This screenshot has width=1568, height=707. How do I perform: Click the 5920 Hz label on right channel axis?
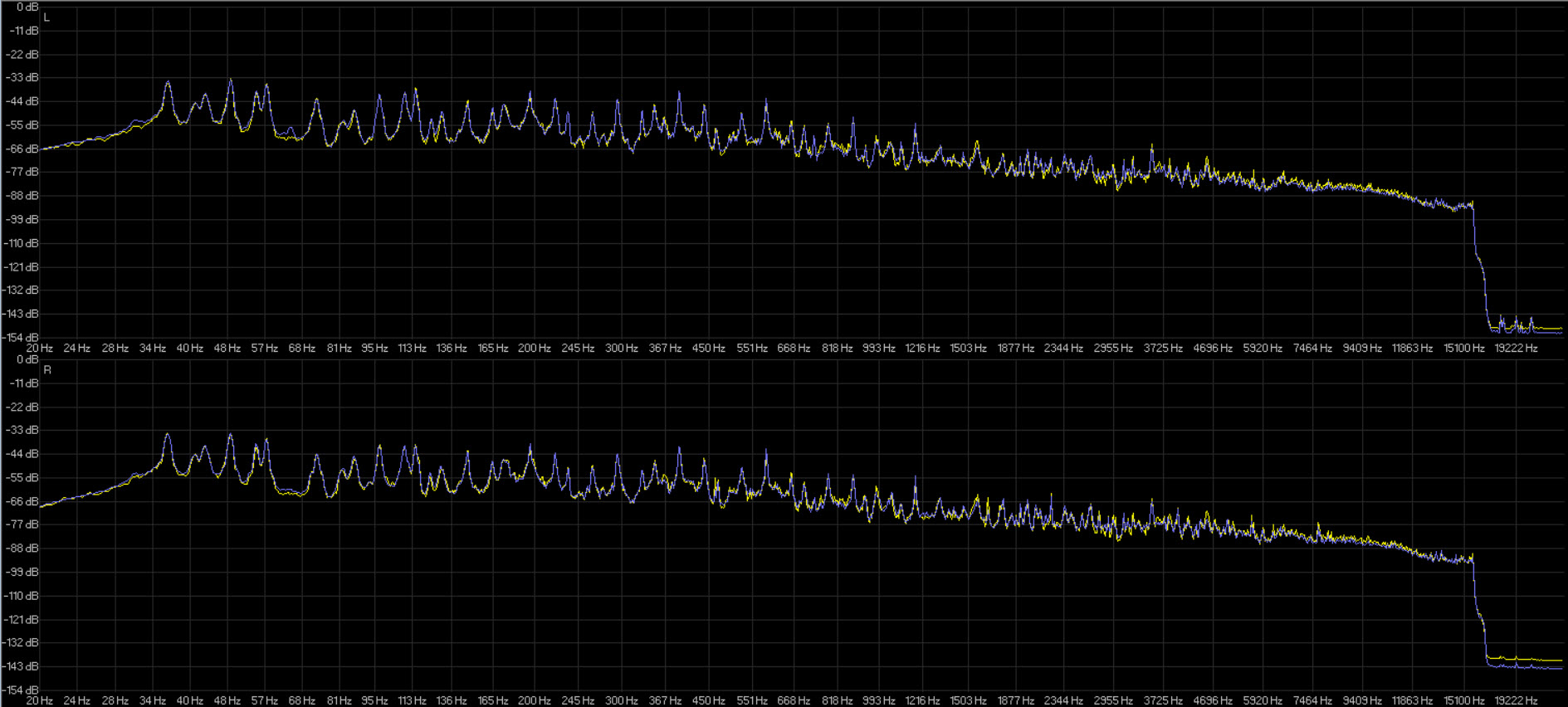(x=1262, y=700)
